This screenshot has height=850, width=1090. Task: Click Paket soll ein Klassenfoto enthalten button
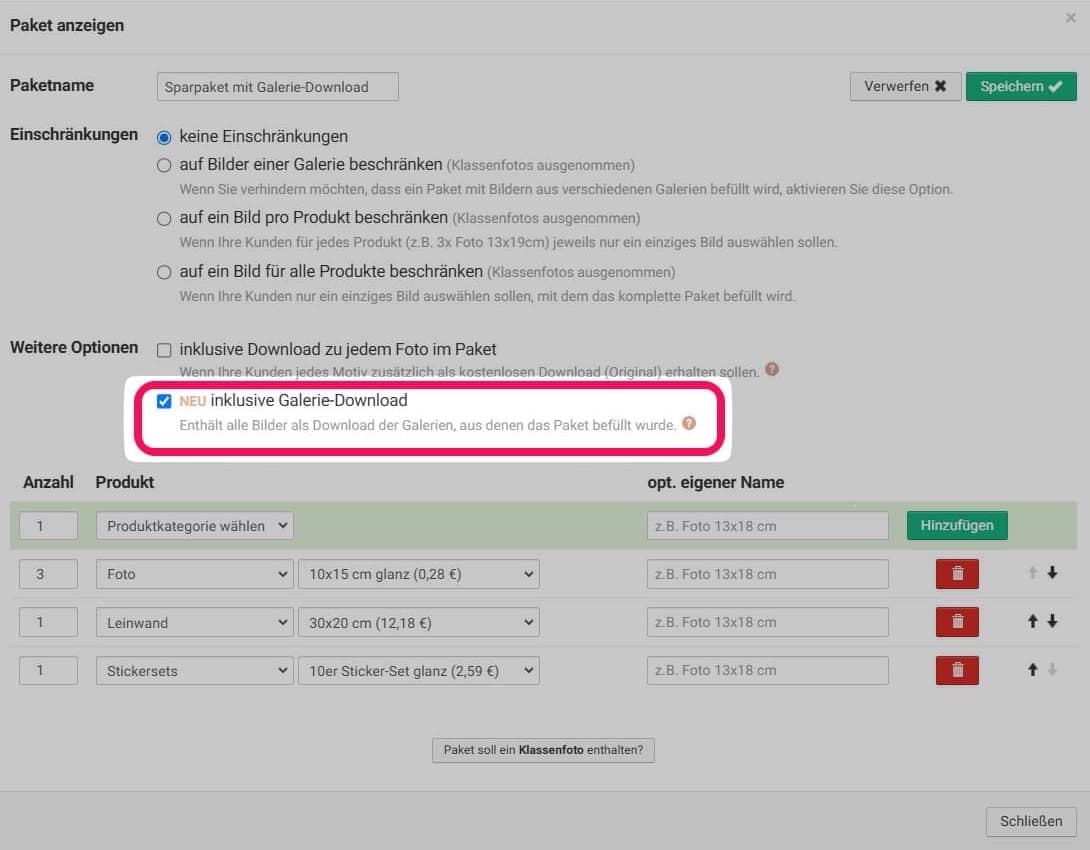(543, 750)
